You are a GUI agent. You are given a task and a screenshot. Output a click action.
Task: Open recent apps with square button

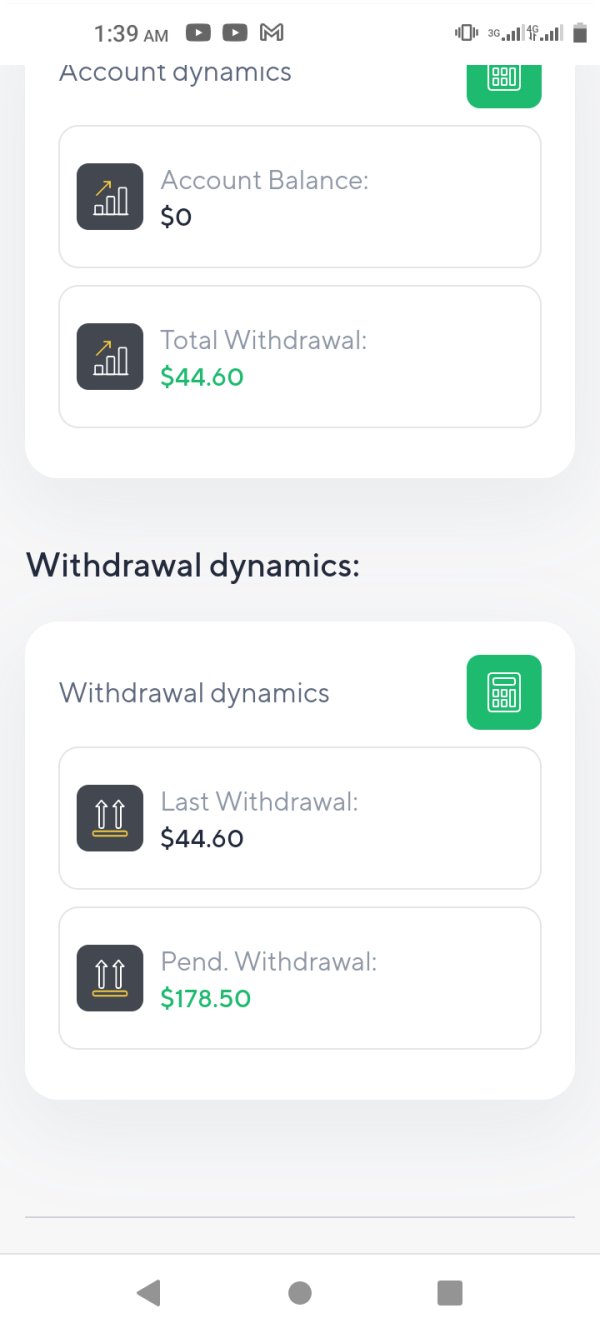tap(450, 1293)
